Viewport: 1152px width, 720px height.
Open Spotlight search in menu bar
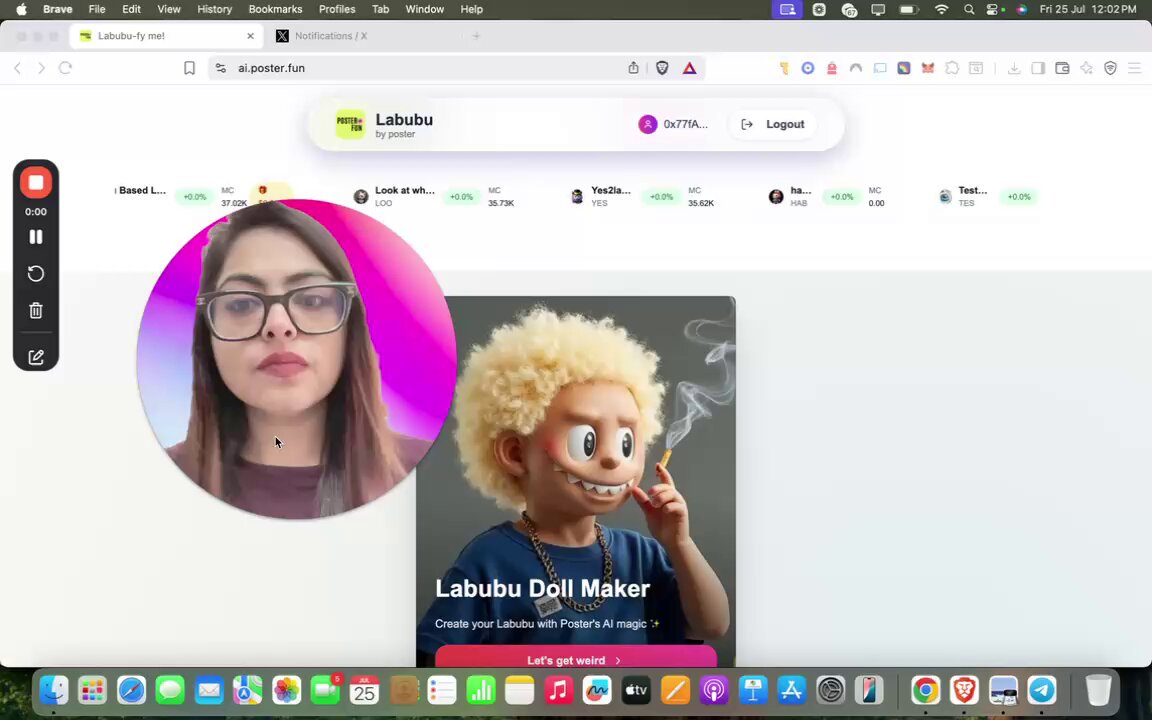tap(969, 10)
